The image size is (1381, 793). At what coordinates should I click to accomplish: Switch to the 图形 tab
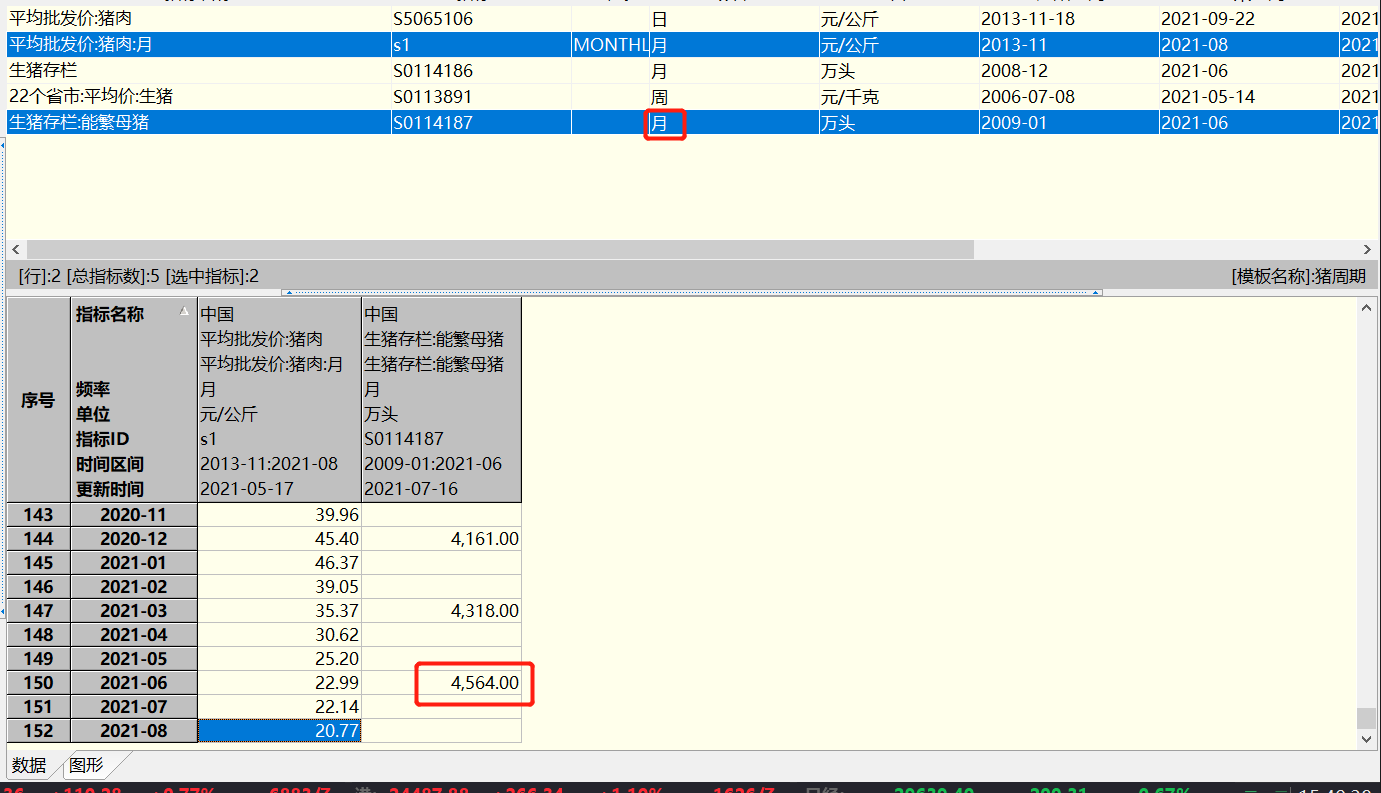click(87, 765)
